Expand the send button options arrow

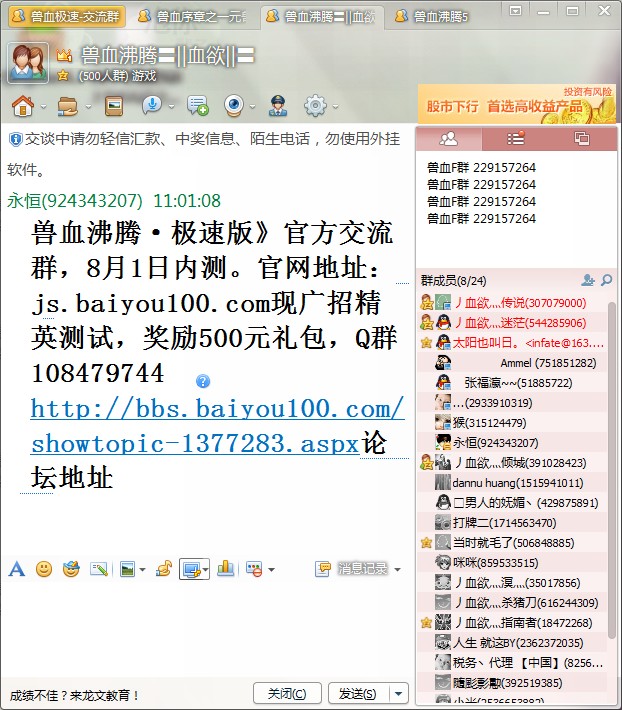(x=399, y=693)
